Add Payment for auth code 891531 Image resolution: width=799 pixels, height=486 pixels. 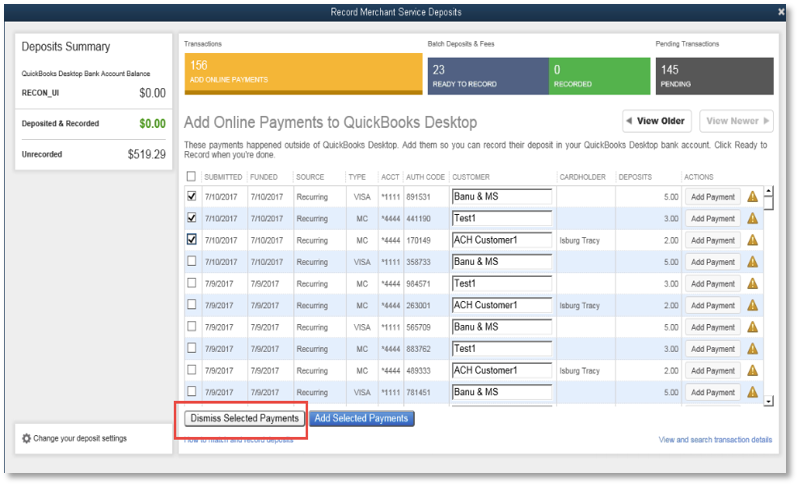coord(712,197)
